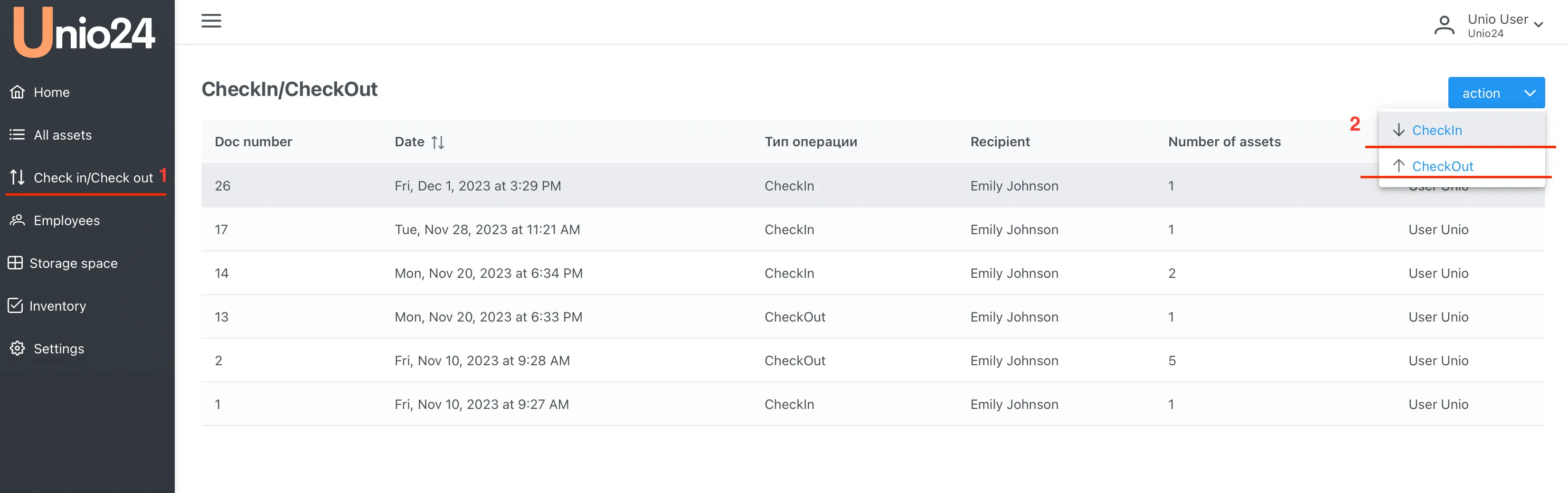Click the user profile avatar icon

click(x=1444, y=26)
